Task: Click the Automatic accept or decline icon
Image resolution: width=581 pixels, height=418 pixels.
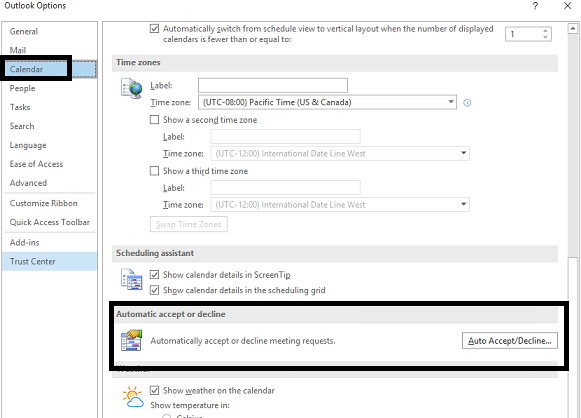Action: click(x=132, y=340)
